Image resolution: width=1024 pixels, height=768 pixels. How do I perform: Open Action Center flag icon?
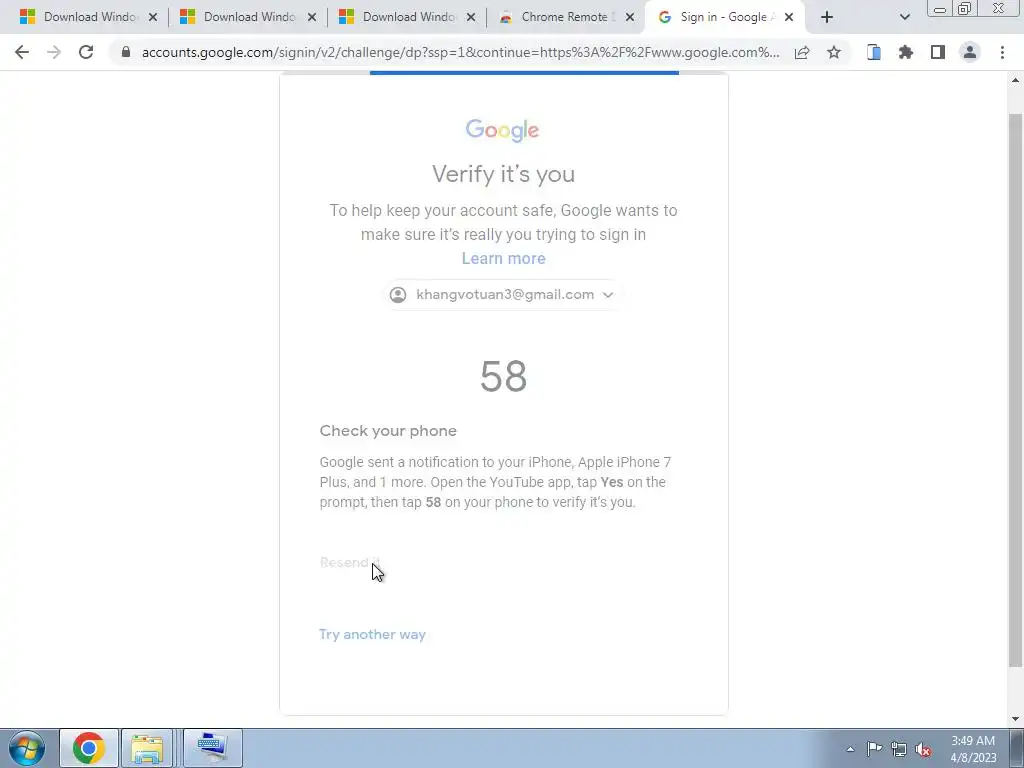874,749
